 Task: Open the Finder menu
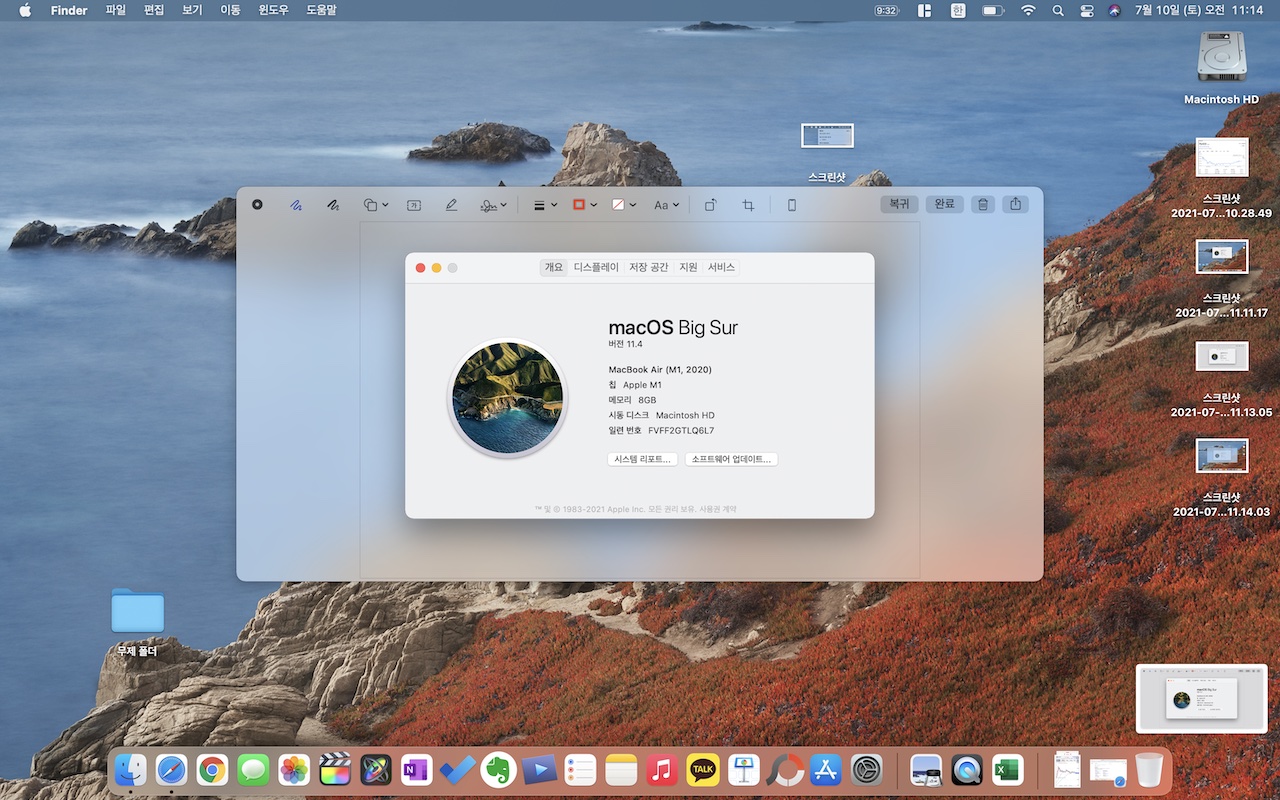69,10
